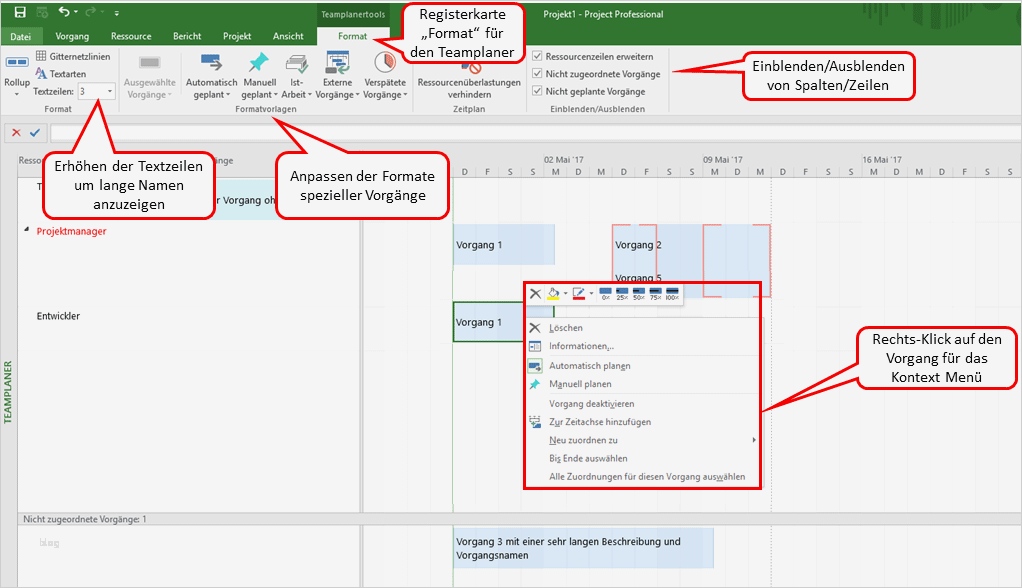Click the X delete icon in the mini toolbar
Image resolution: width=1022 pixels, height=588 pixels.
535,294
